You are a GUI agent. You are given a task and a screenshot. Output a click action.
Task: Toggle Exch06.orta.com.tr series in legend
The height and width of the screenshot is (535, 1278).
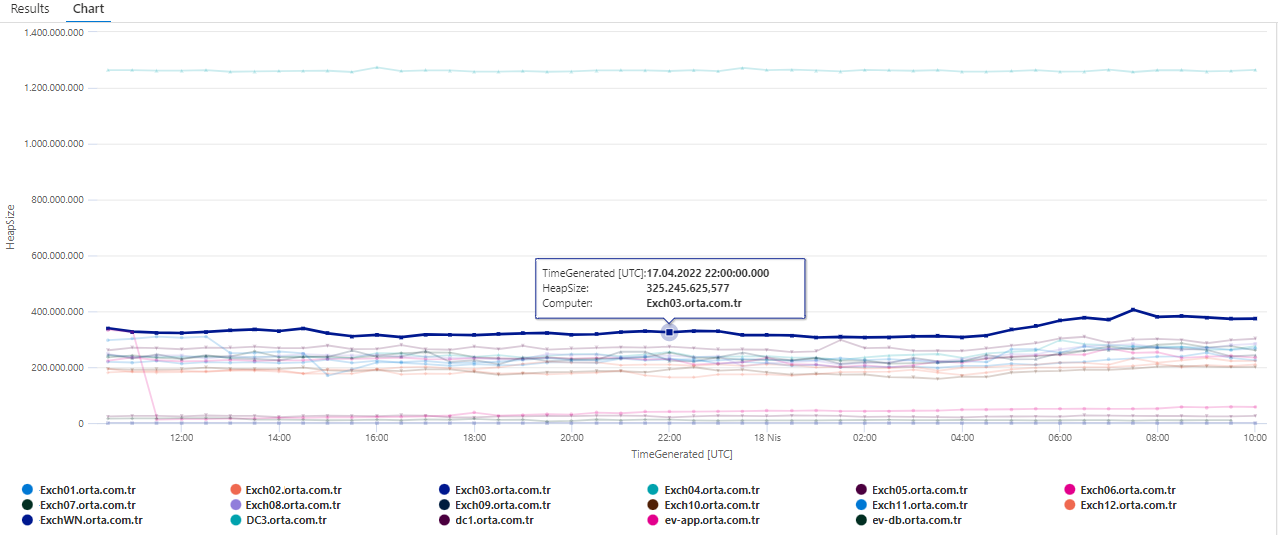[1121, 490]
